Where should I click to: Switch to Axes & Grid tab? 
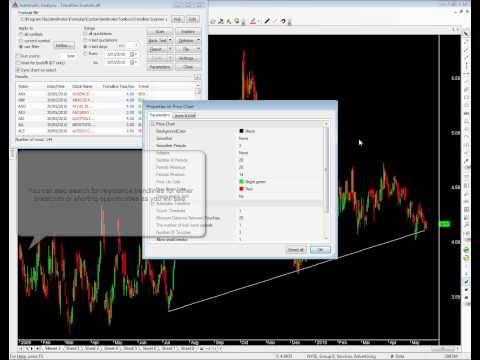click(185, 116)
